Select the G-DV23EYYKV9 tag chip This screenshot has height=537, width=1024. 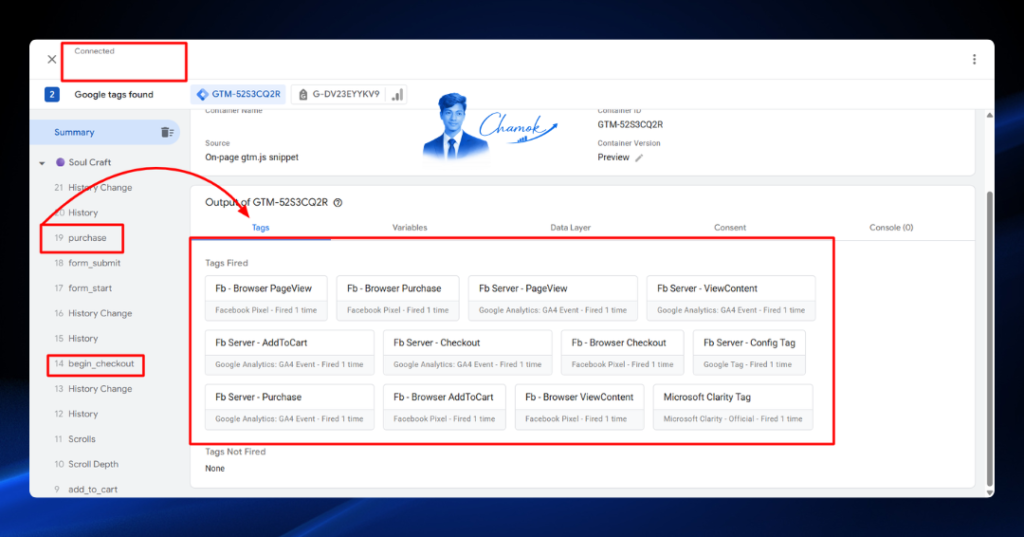pos(338,94)
